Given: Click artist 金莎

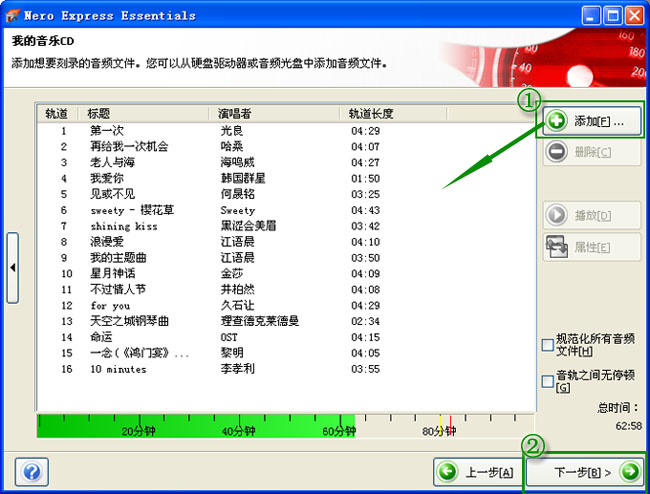Looking at the screenshot, I should 232,274.
